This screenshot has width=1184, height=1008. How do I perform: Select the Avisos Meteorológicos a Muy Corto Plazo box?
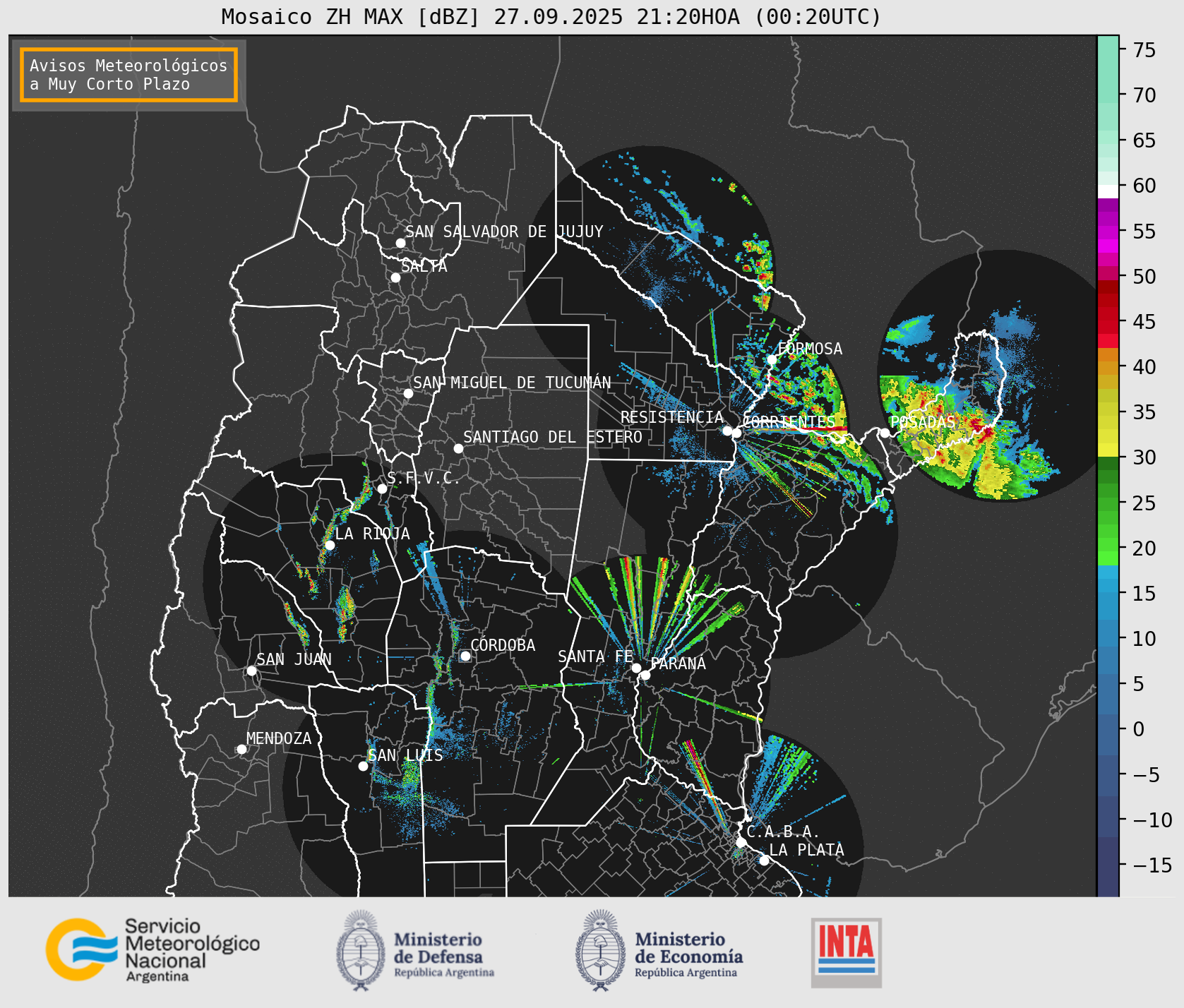tap(128, 75)
